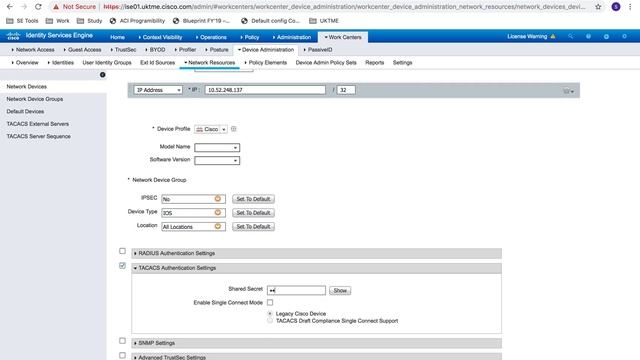Click the IP address input field
This screenshot has height=360, width=640.
pos(265,90)
